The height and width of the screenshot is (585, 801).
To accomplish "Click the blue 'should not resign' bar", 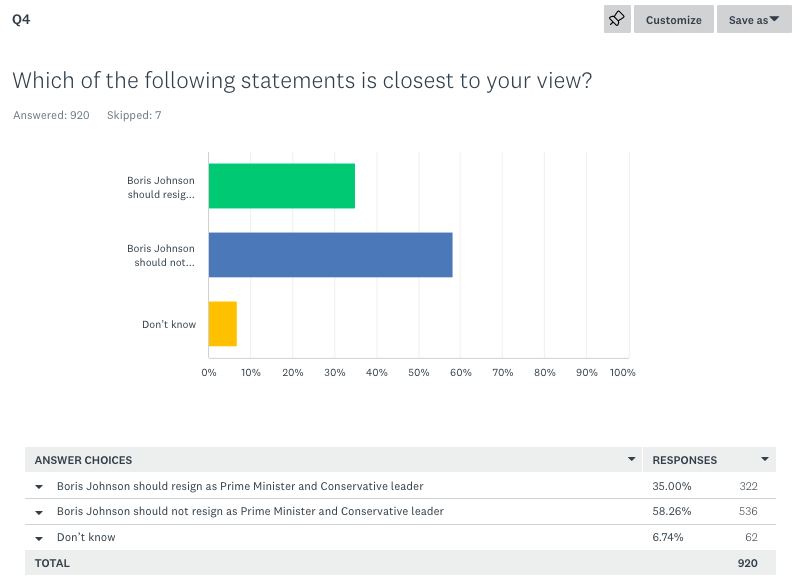I will (330, 255).
